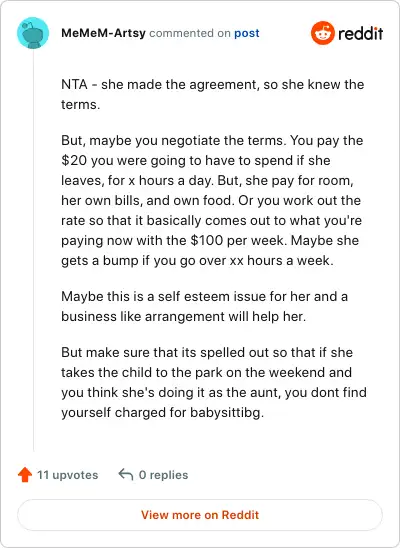This screenshot has height=548, width=400.
Task: Click the '$20' amount in the comment
Action: (74, 160)
